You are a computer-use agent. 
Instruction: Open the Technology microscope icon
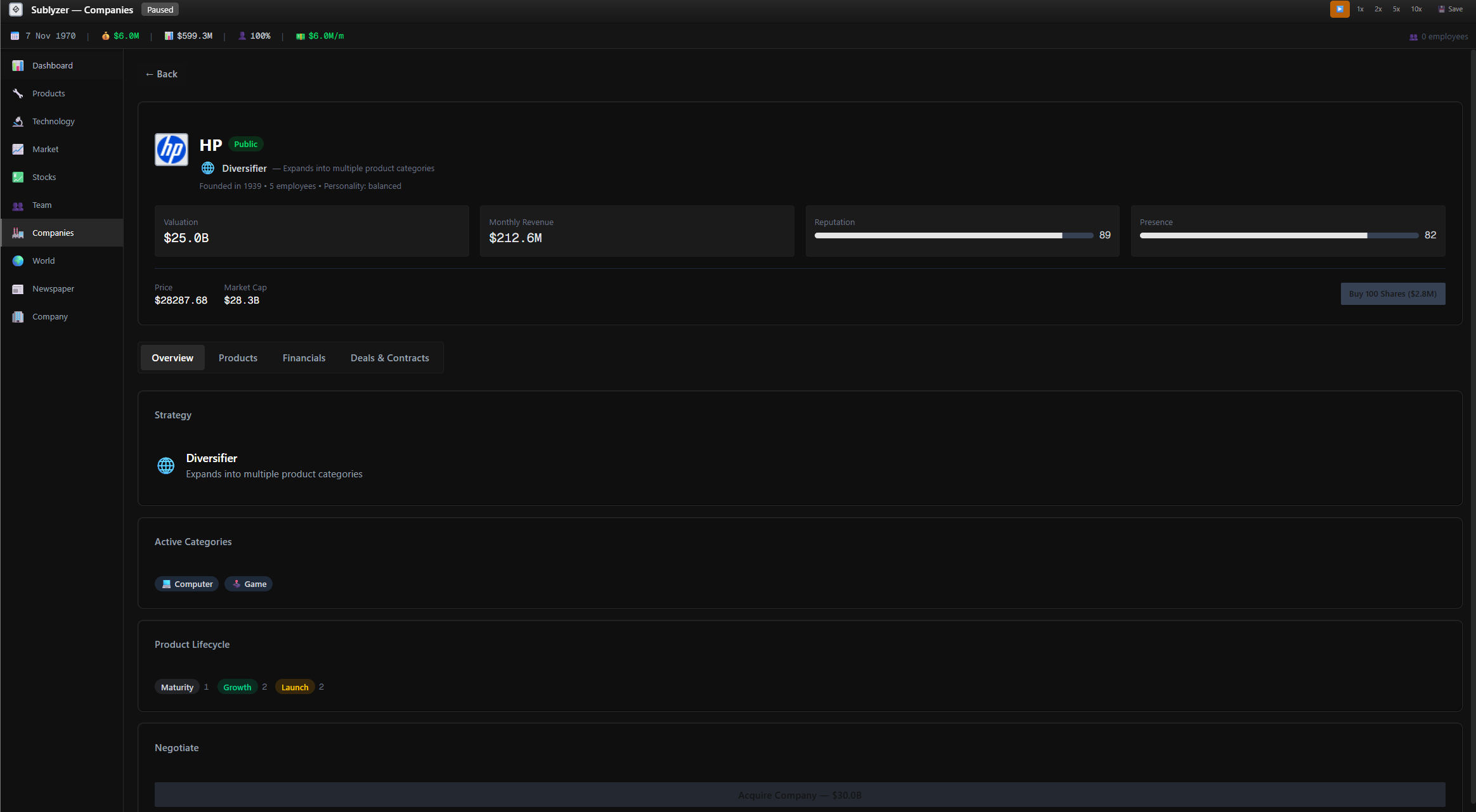tap(18, 121)
